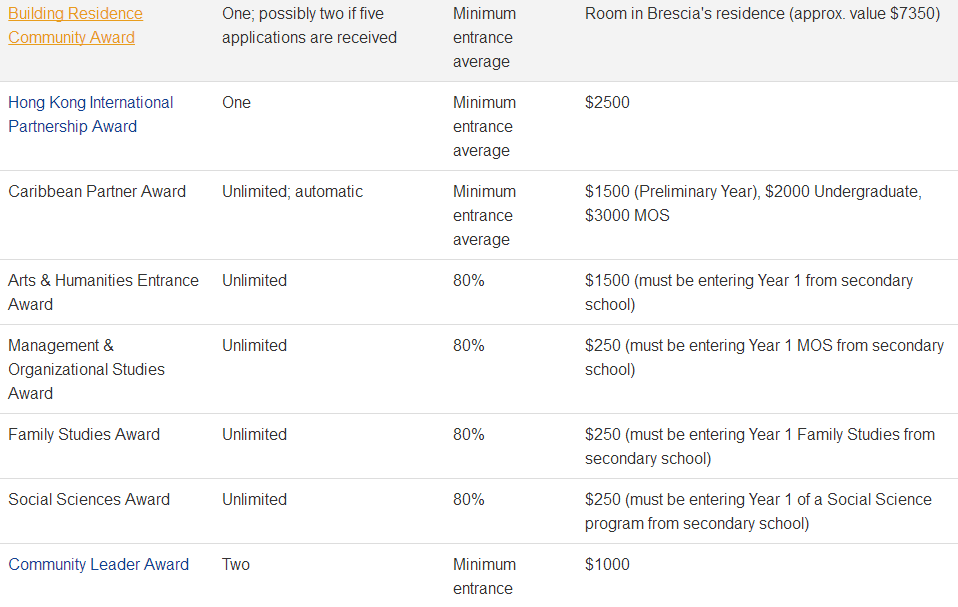Open Building Residence Community Award link
Viewport: 958px width, 607px height.
point(75,26)
